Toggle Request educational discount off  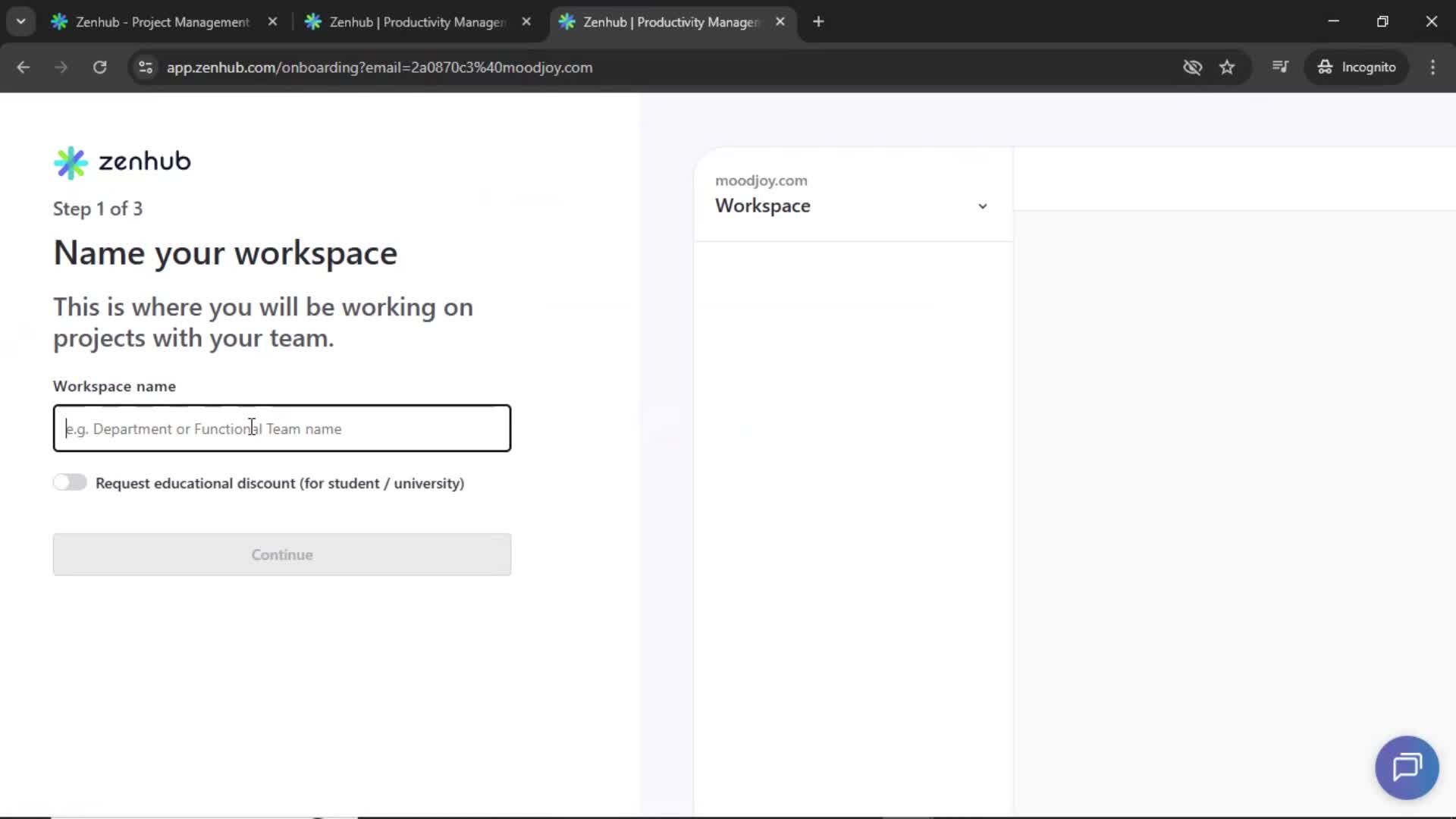coord(70,482)
